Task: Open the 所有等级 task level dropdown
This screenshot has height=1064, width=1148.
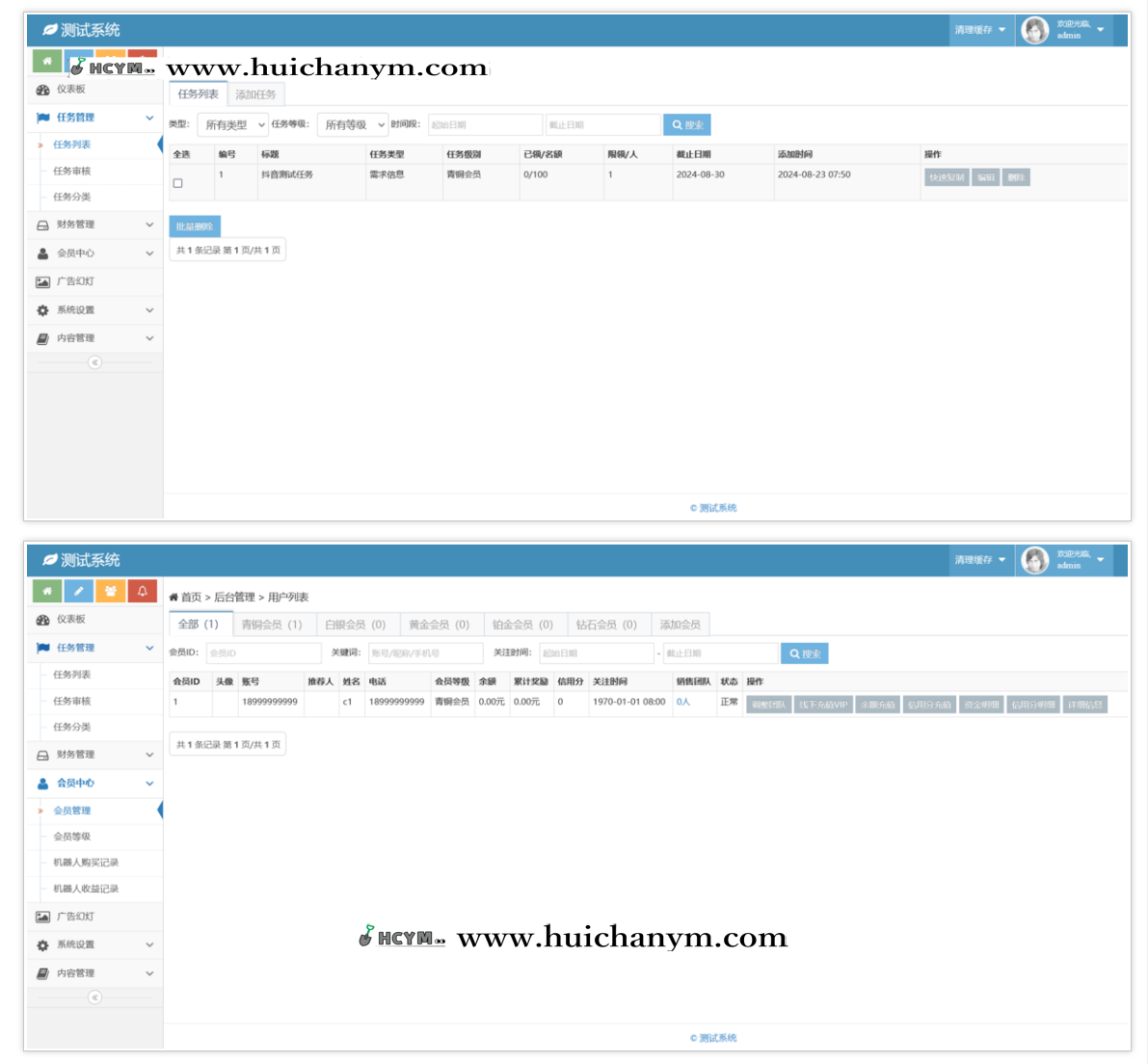Action: pyautogui.click(x=352, y=125)
